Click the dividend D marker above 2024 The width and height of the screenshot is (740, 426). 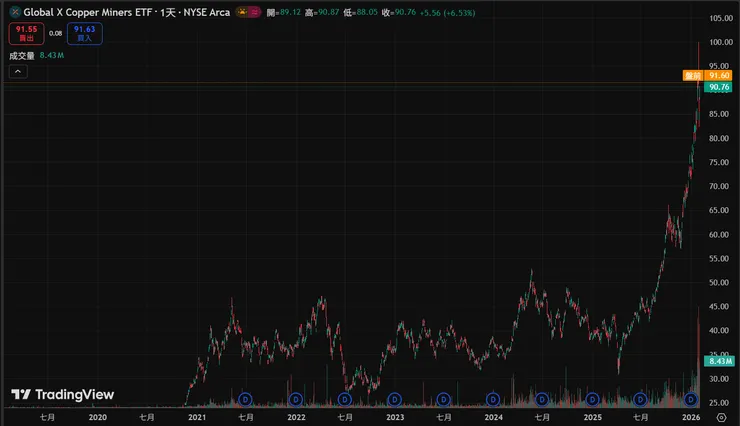pos(493,400)
